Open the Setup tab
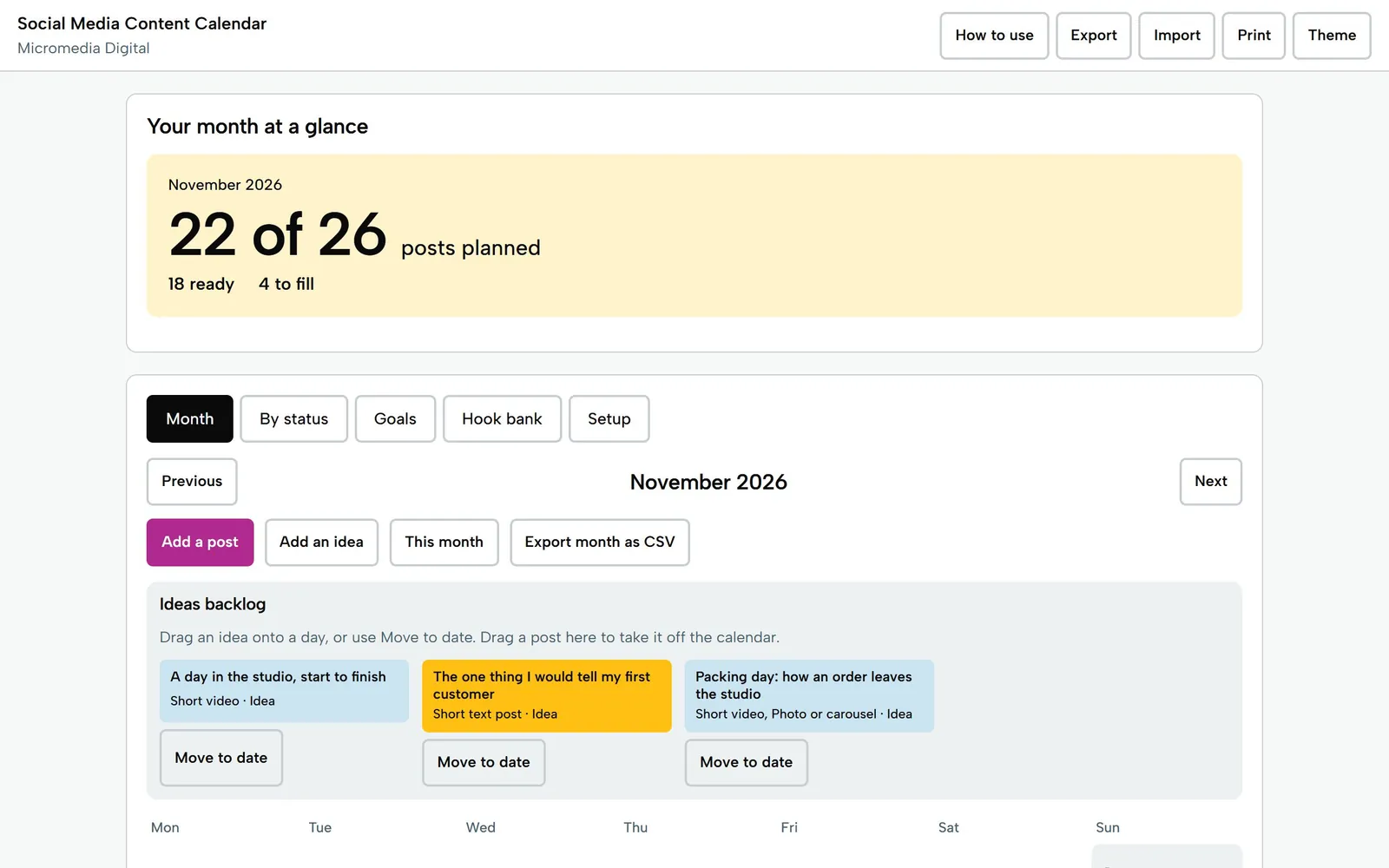This screenshot has width=1389, height=868. tap(609, 418)
